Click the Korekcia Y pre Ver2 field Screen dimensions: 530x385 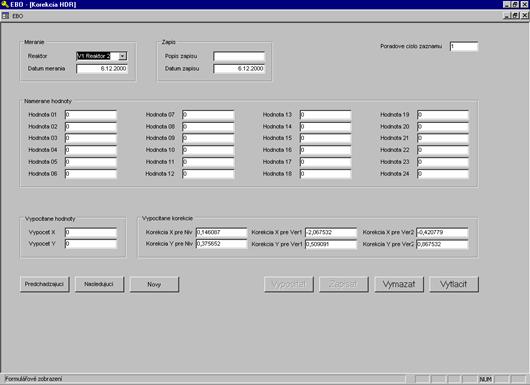442,244
